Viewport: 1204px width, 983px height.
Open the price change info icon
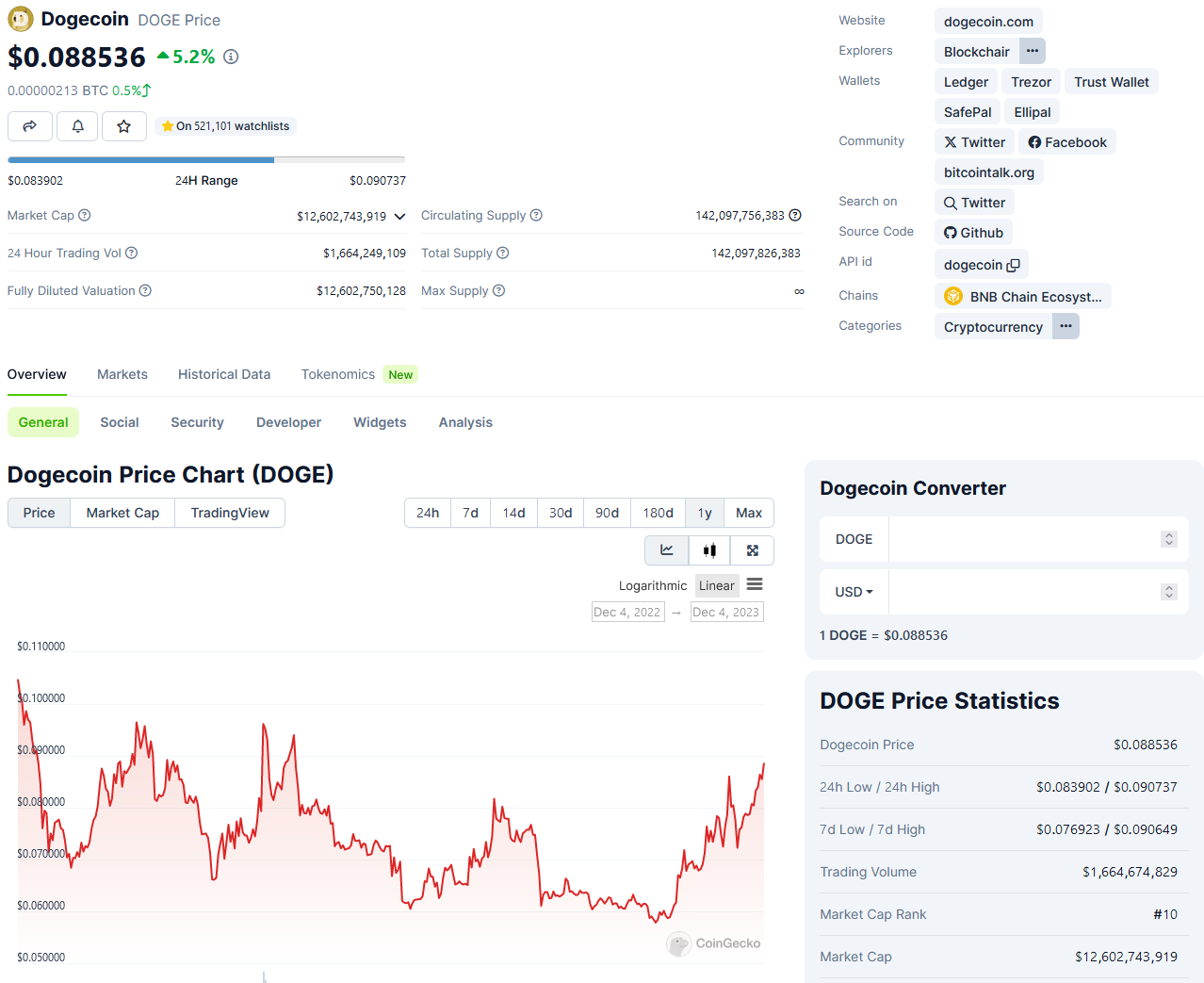(x=231, y=57)
